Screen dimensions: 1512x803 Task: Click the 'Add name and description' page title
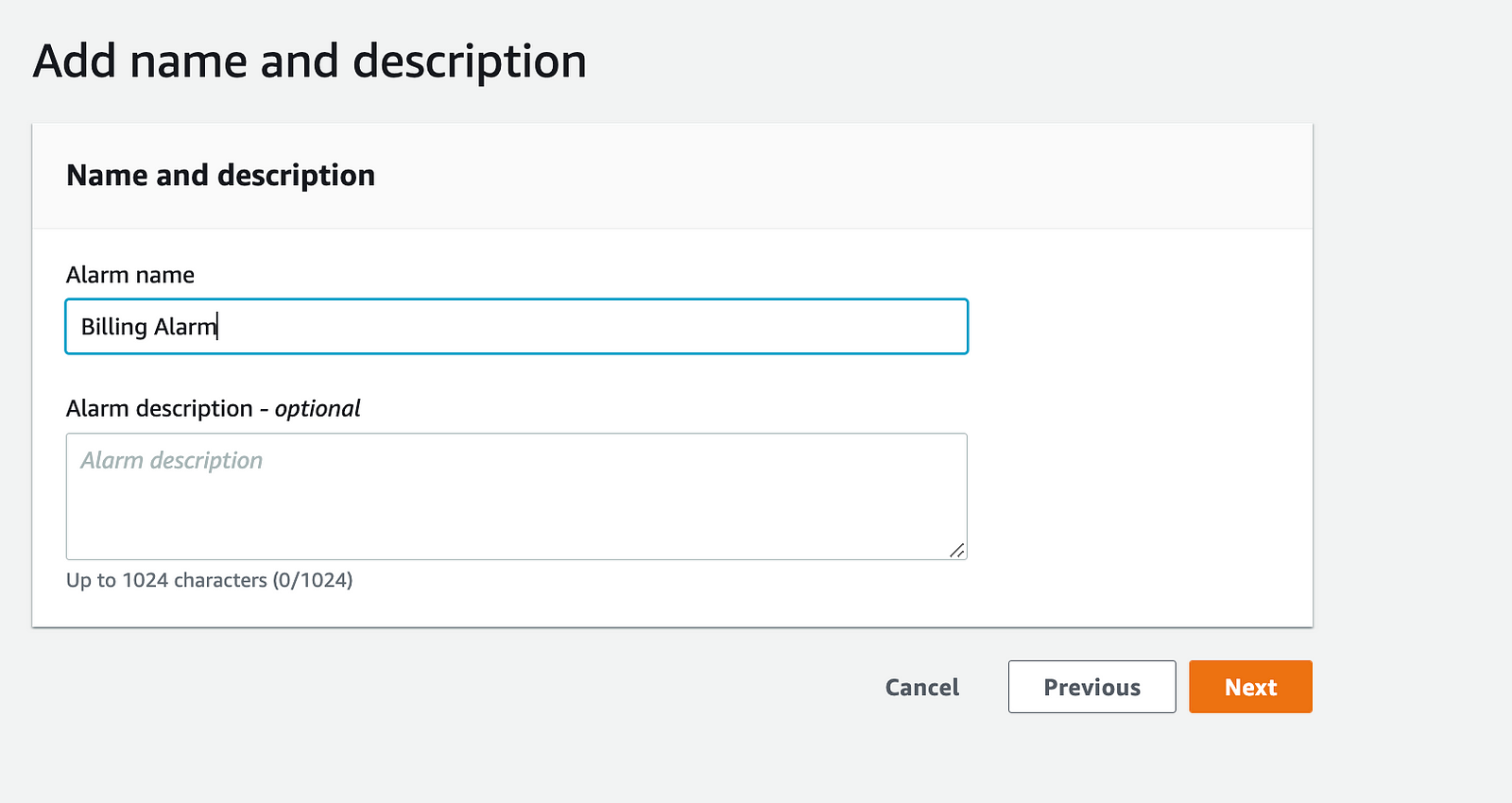click(310, 61)
